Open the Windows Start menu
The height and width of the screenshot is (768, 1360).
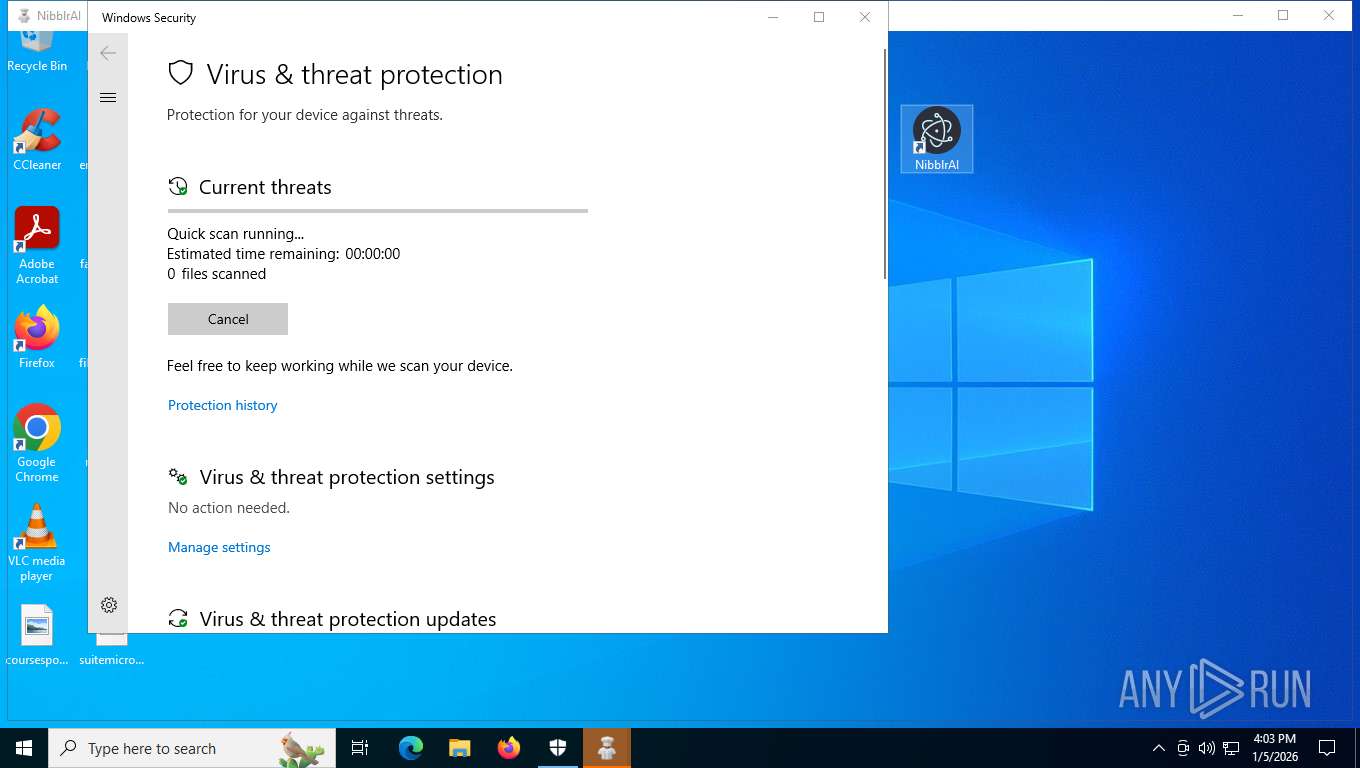(24, 748)
